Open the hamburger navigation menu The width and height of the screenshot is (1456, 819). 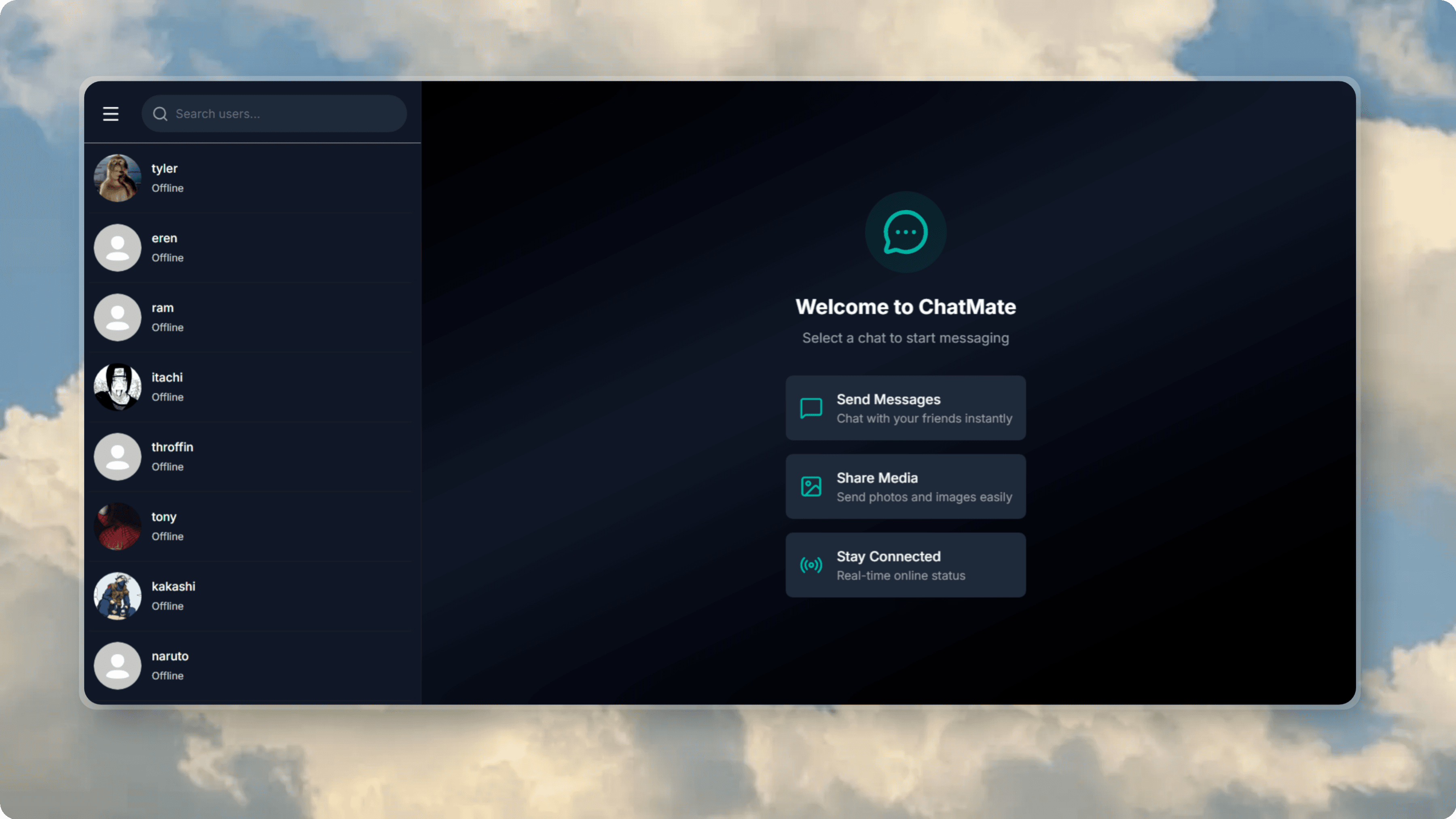point(111,114)
